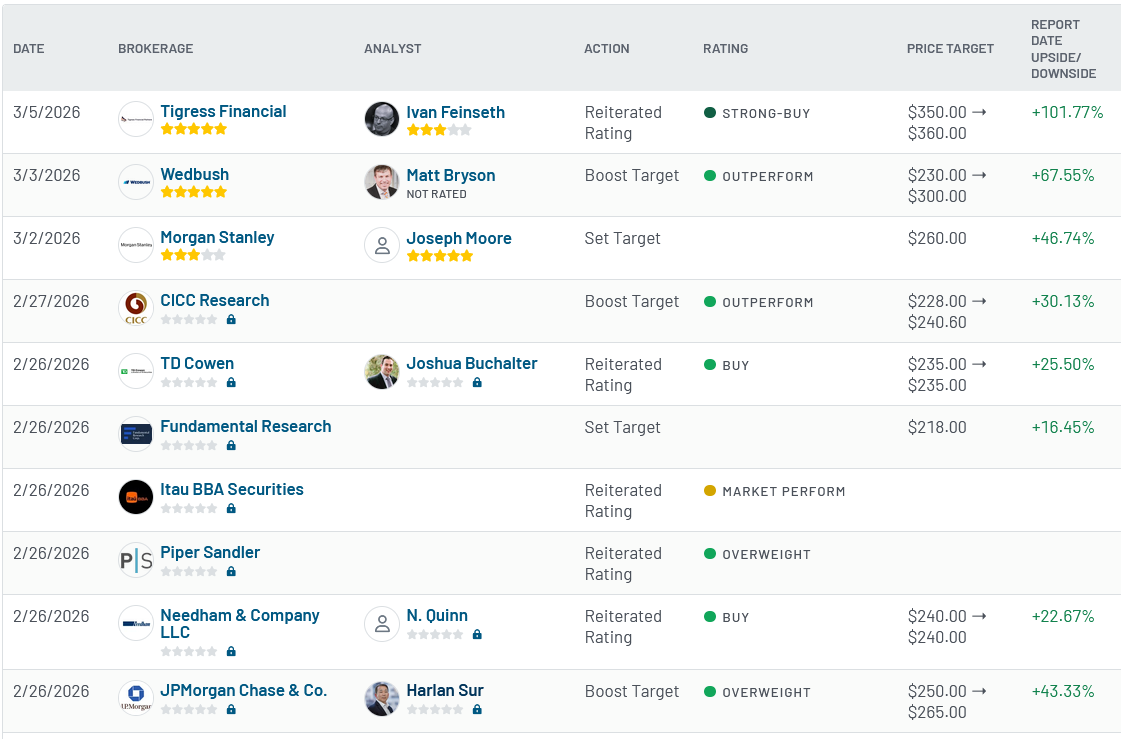
Task: Open the JPMorgan Chase & Co. link
Action: tap(244, 690)
